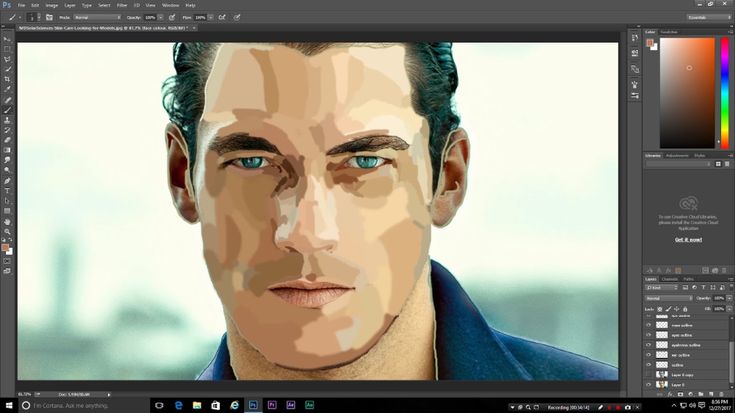The height and width of the screenshot is (413, 735).
Task: Select the Dodge tool
Action: tap(7, 170)
